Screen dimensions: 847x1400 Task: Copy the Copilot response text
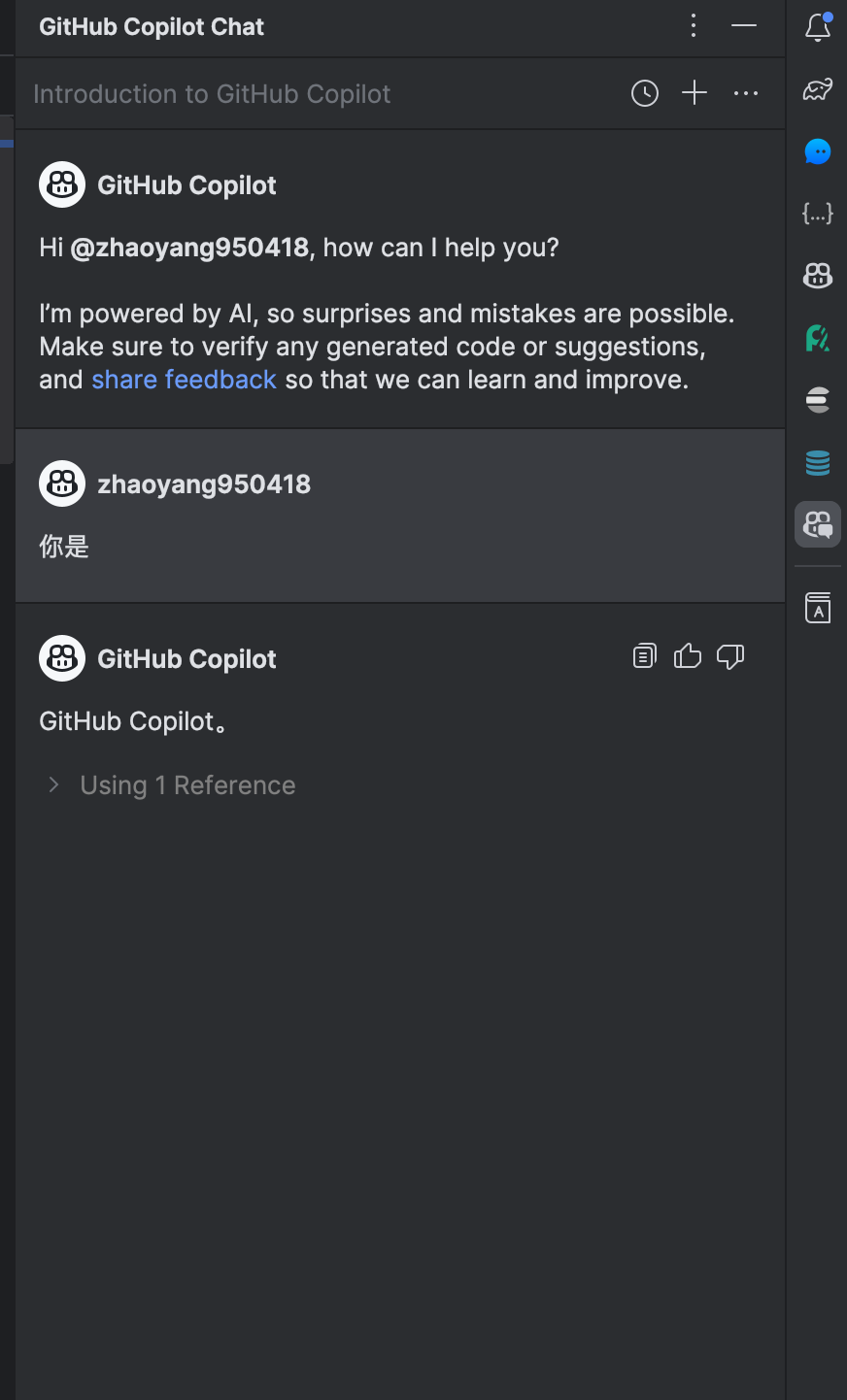coord(645,656)
